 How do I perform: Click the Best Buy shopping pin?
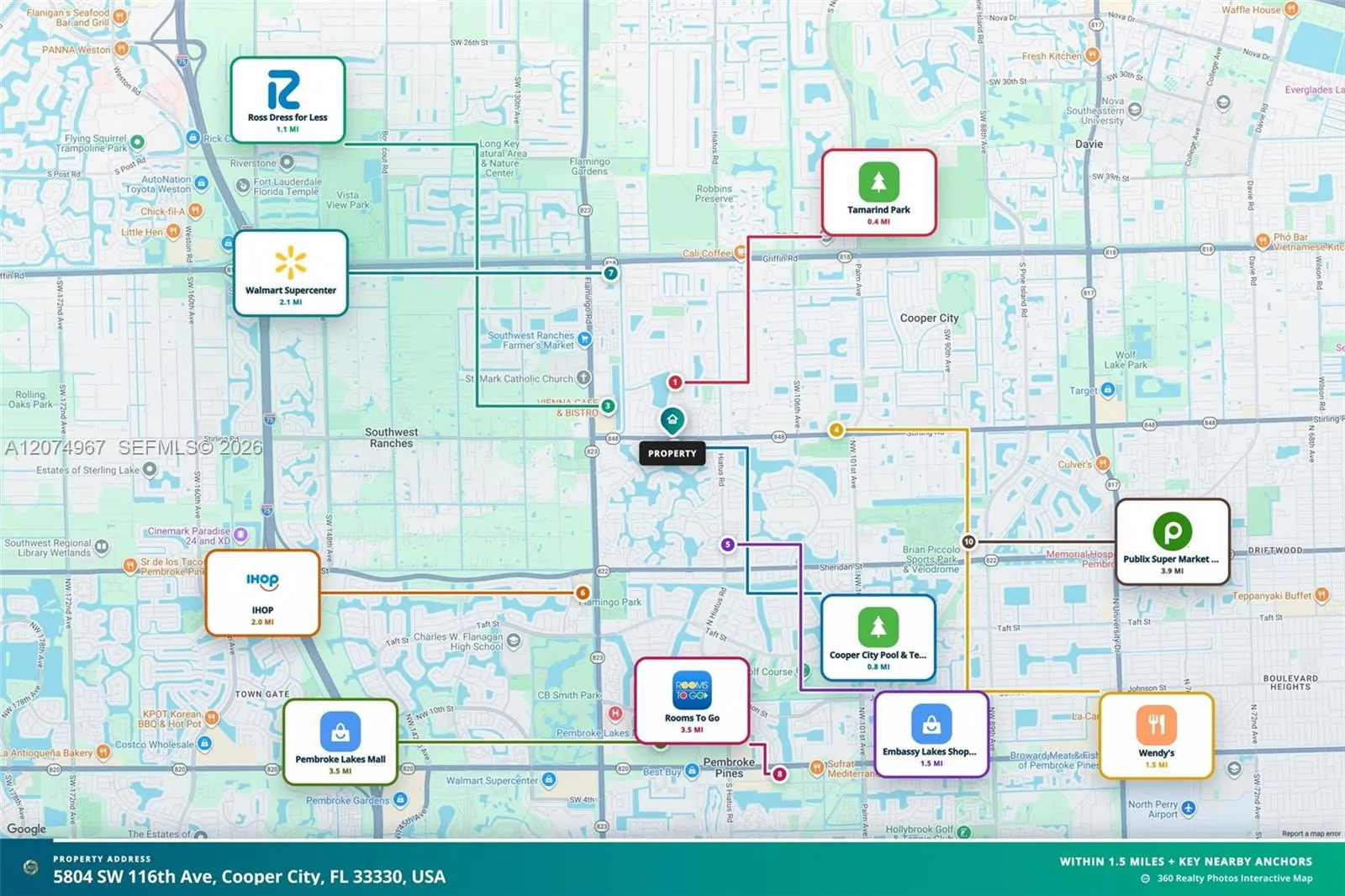[x=692, y=771]
